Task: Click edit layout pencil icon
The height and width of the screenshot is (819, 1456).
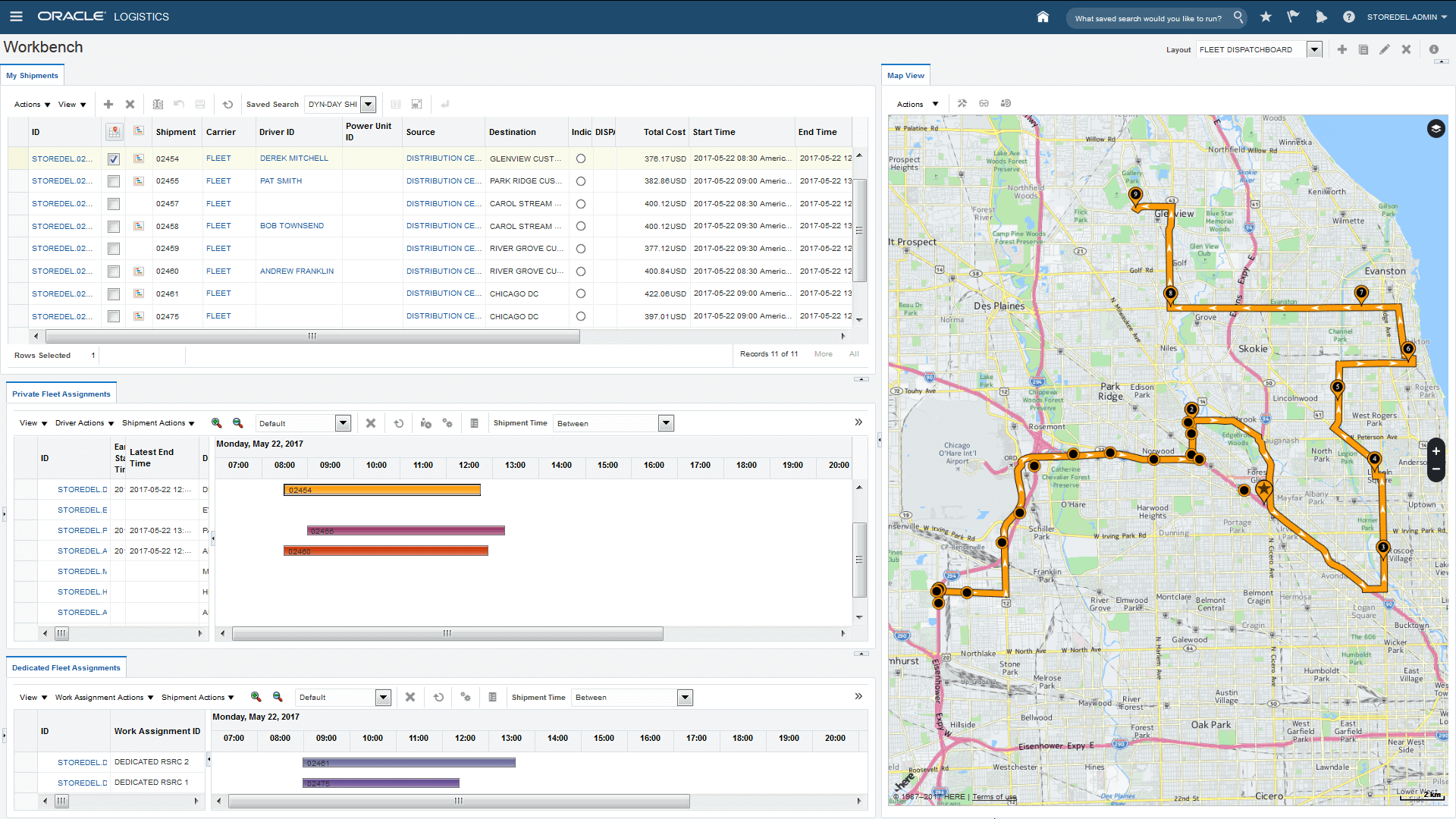Action: pos(1384,49)
